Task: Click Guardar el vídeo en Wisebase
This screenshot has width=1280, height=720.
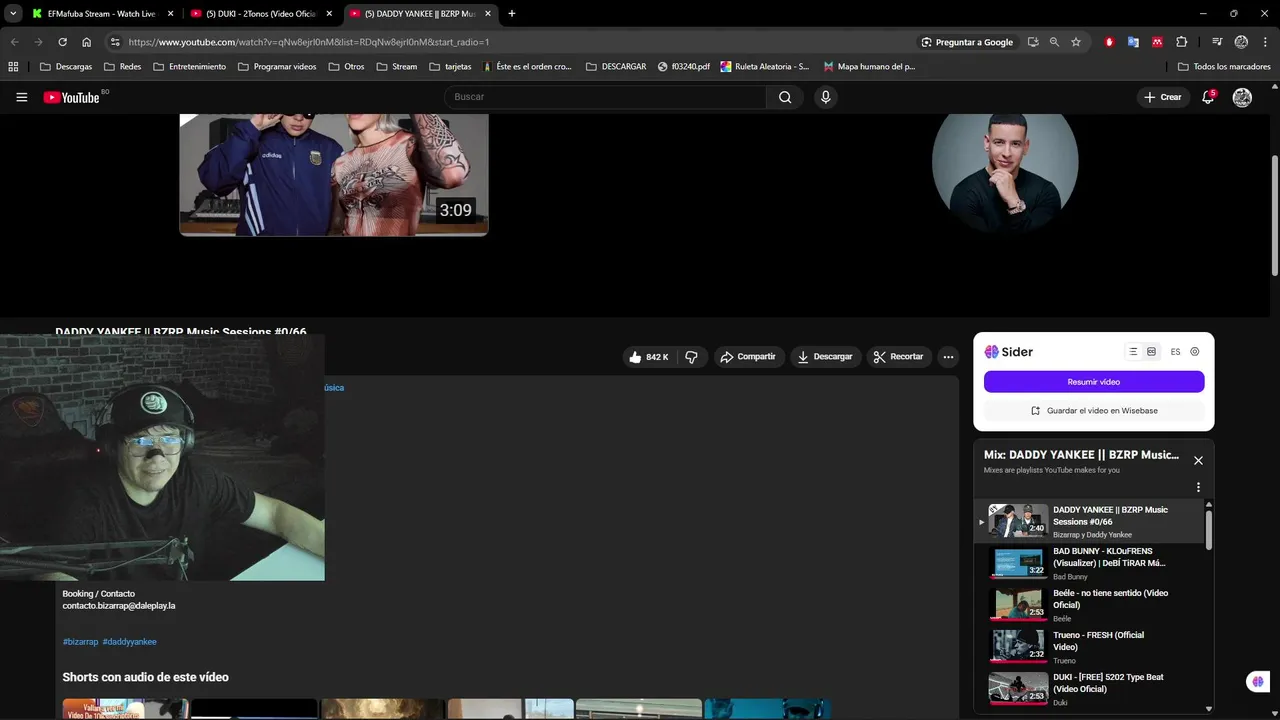Action: (x=1094, y=411)
